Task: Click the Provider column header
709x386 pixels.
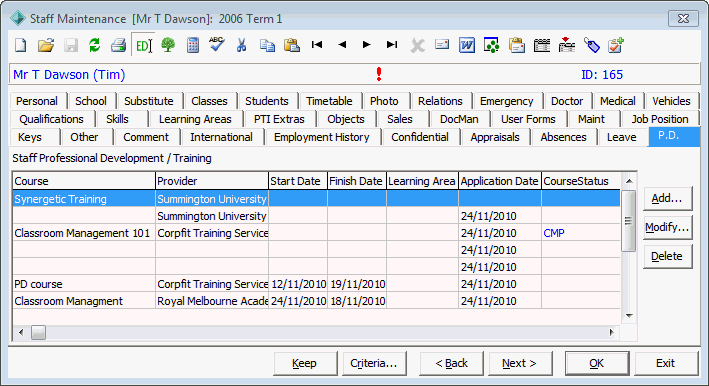Action: point(212,181)
